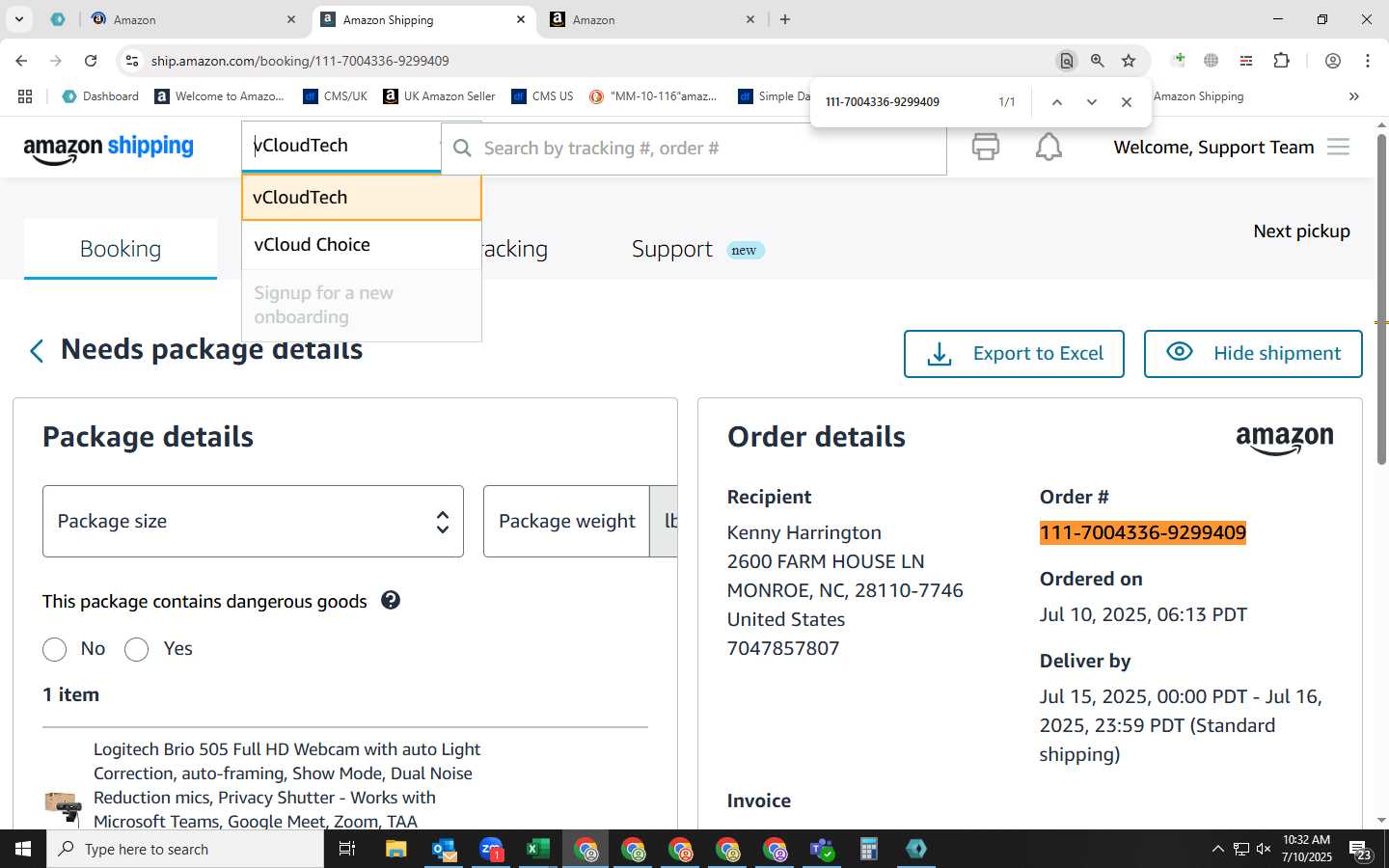Open notifications bell icon
The width and height of the screenshot is (1389, 868).
click(1049, 147)
